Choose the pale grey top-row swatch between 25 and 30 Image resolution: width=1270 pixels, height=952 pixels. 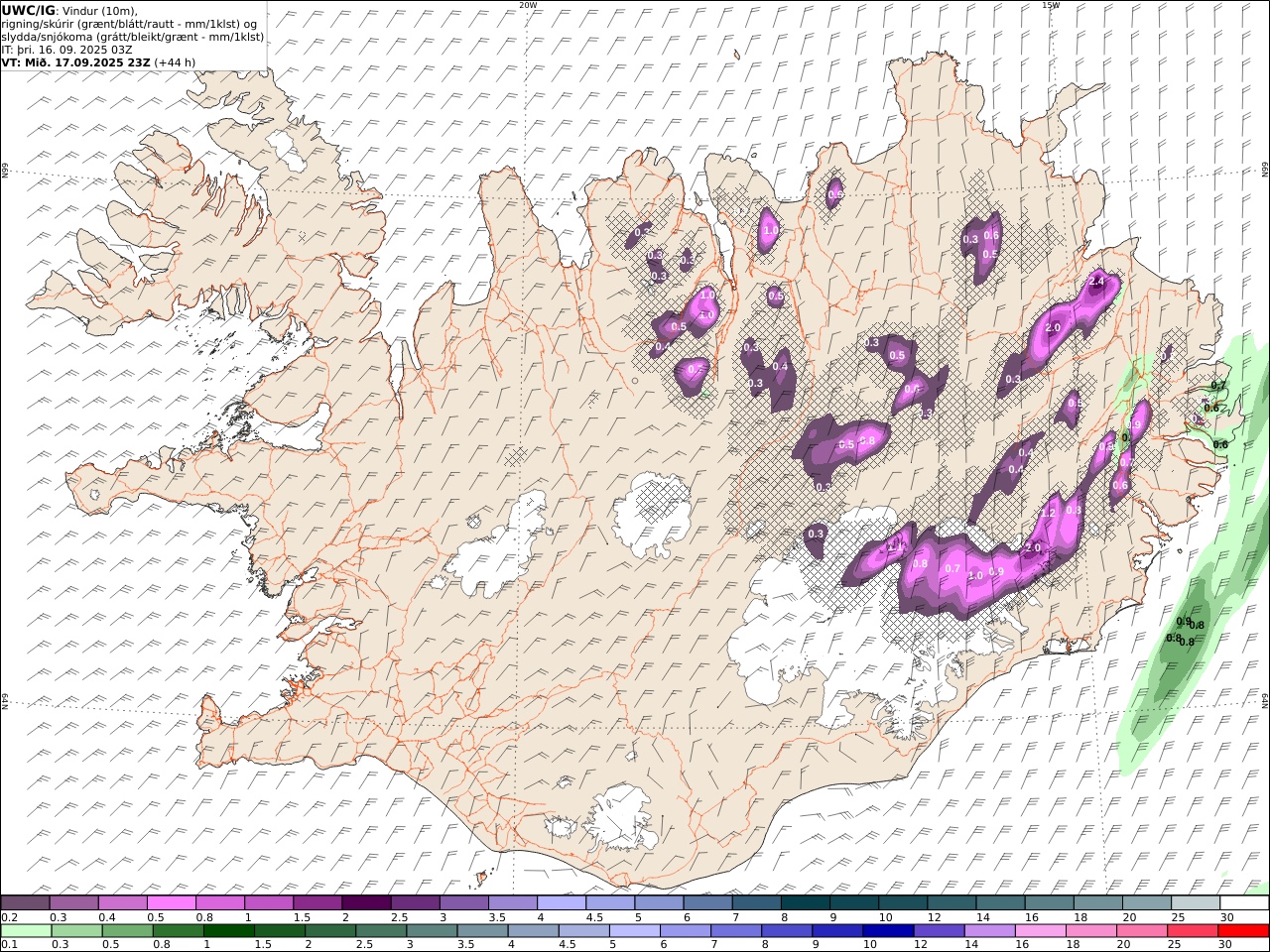tap(1195, 903)
